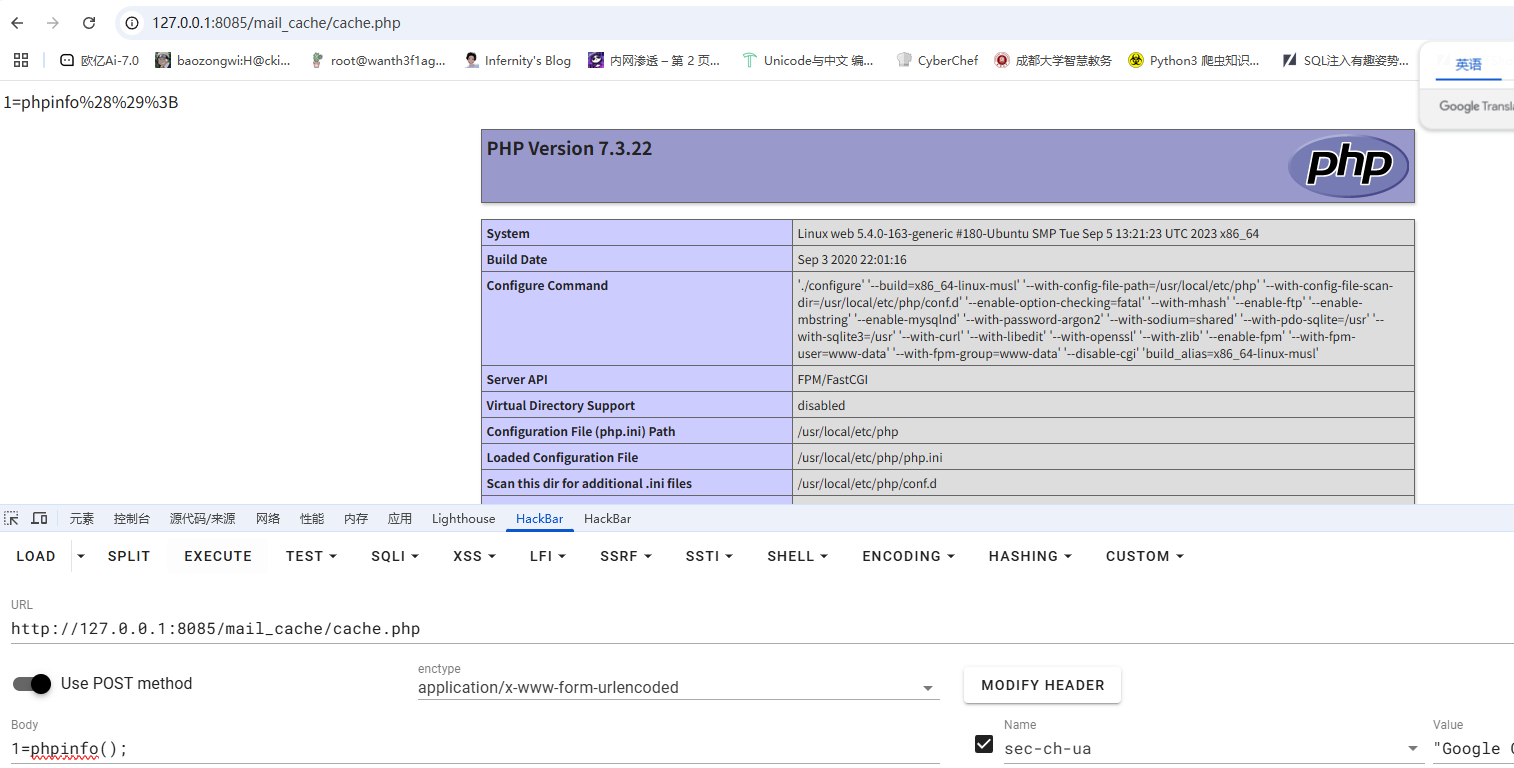
Task: Open the Chrome apps grid icon
Action: pyautogui.click(x=21, y=60)
